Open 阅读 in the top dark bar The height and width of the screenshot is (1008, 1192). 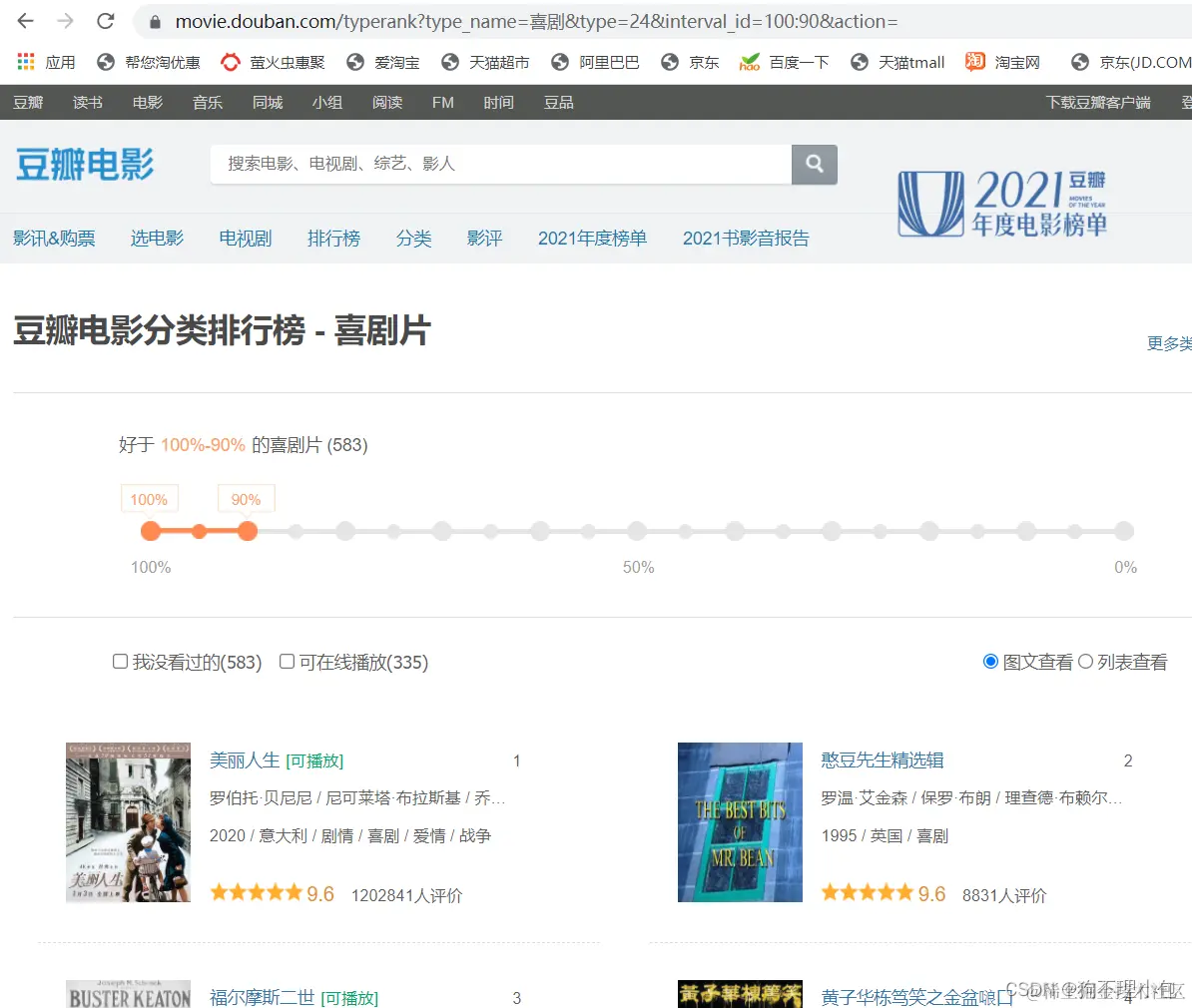click(x=387, y=103)
